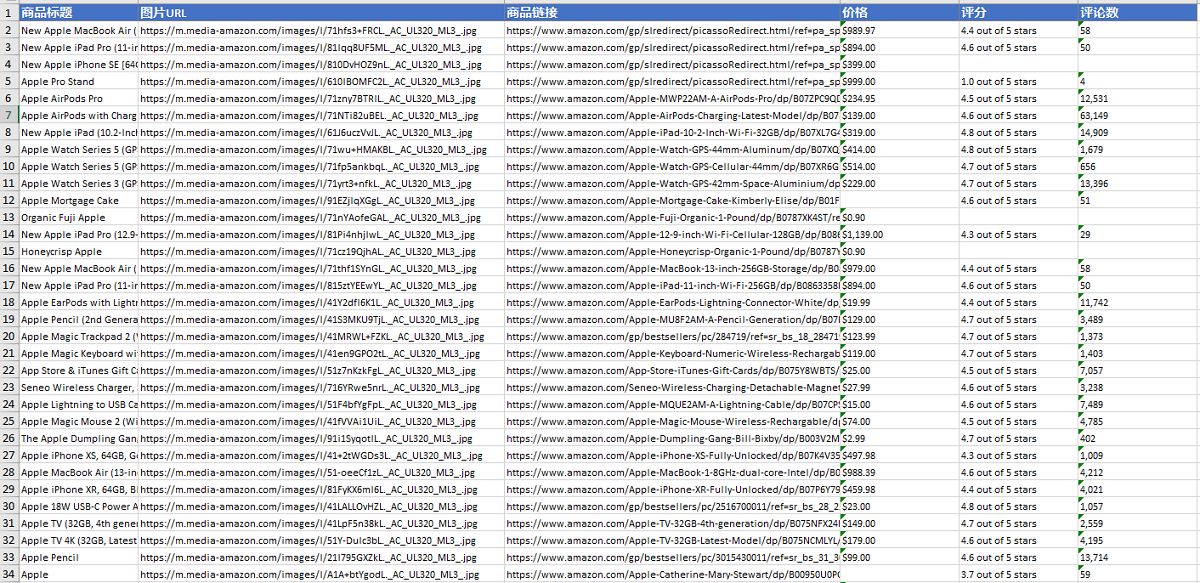
Task: Select row number 5 header
Action: point(9,82)
